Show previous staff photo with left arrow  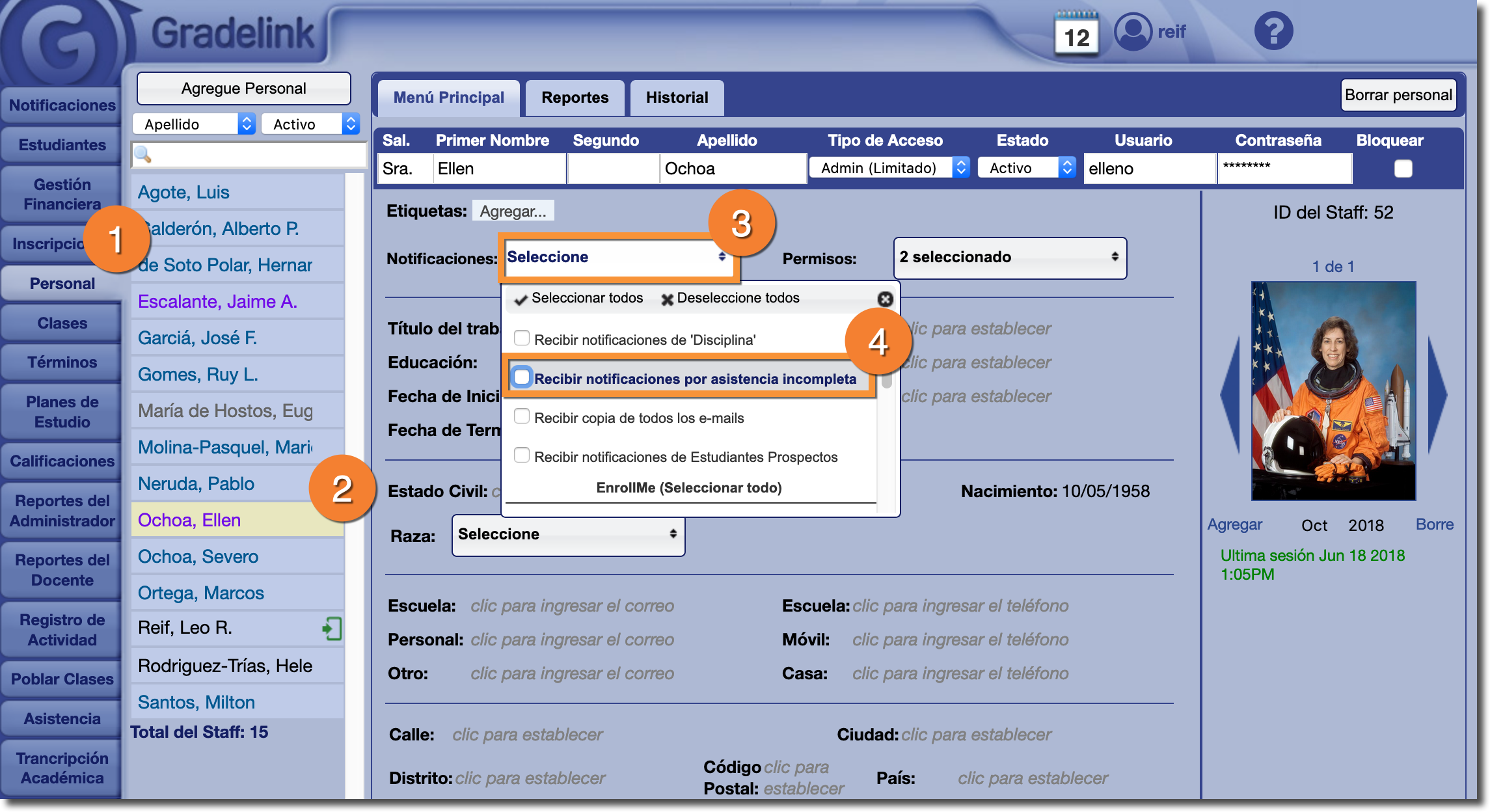tap(1230, 394)
